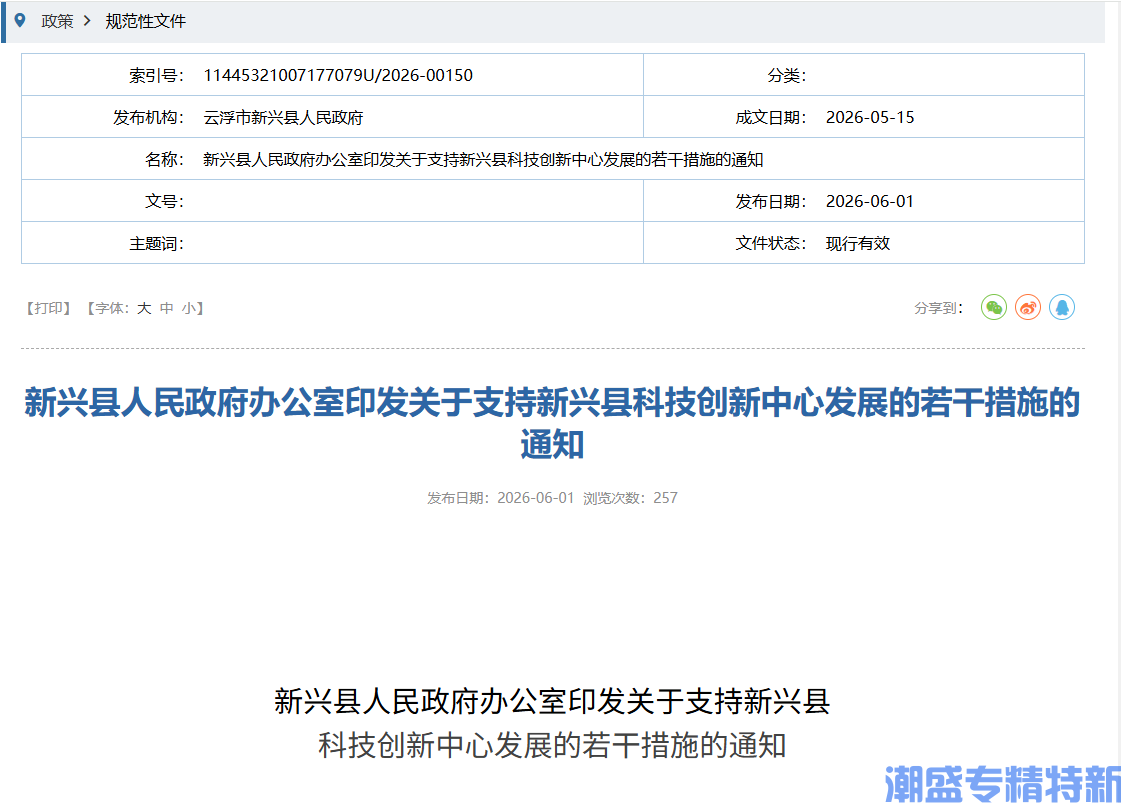The image size is (1121, 803).
Task: Select publisher 云浮市新兴县人民政府
Action: click(x=283, y=117)
